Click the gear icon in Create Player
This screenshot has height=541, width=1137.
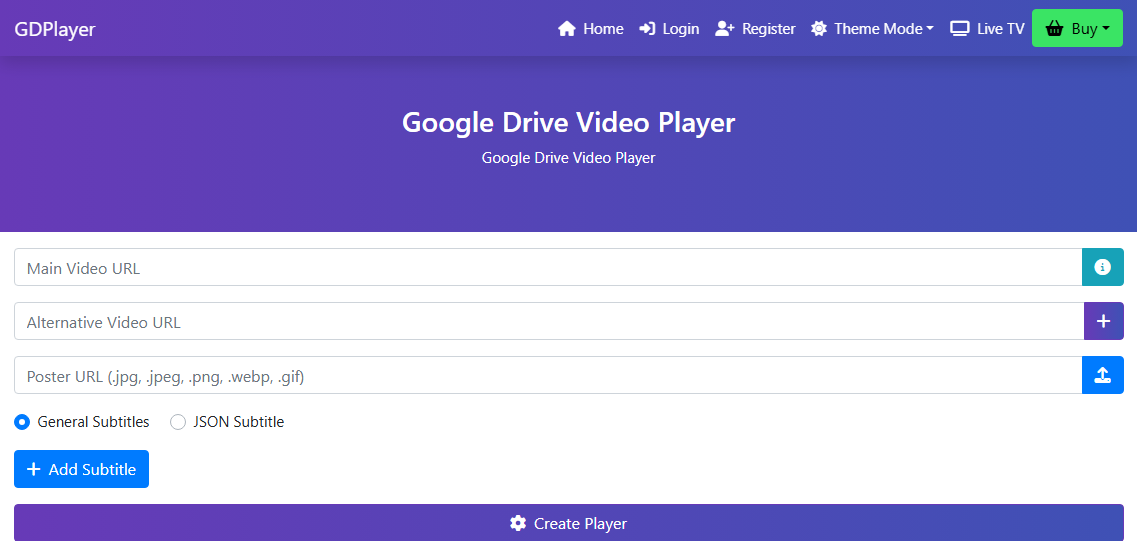(x=517, y=523)
